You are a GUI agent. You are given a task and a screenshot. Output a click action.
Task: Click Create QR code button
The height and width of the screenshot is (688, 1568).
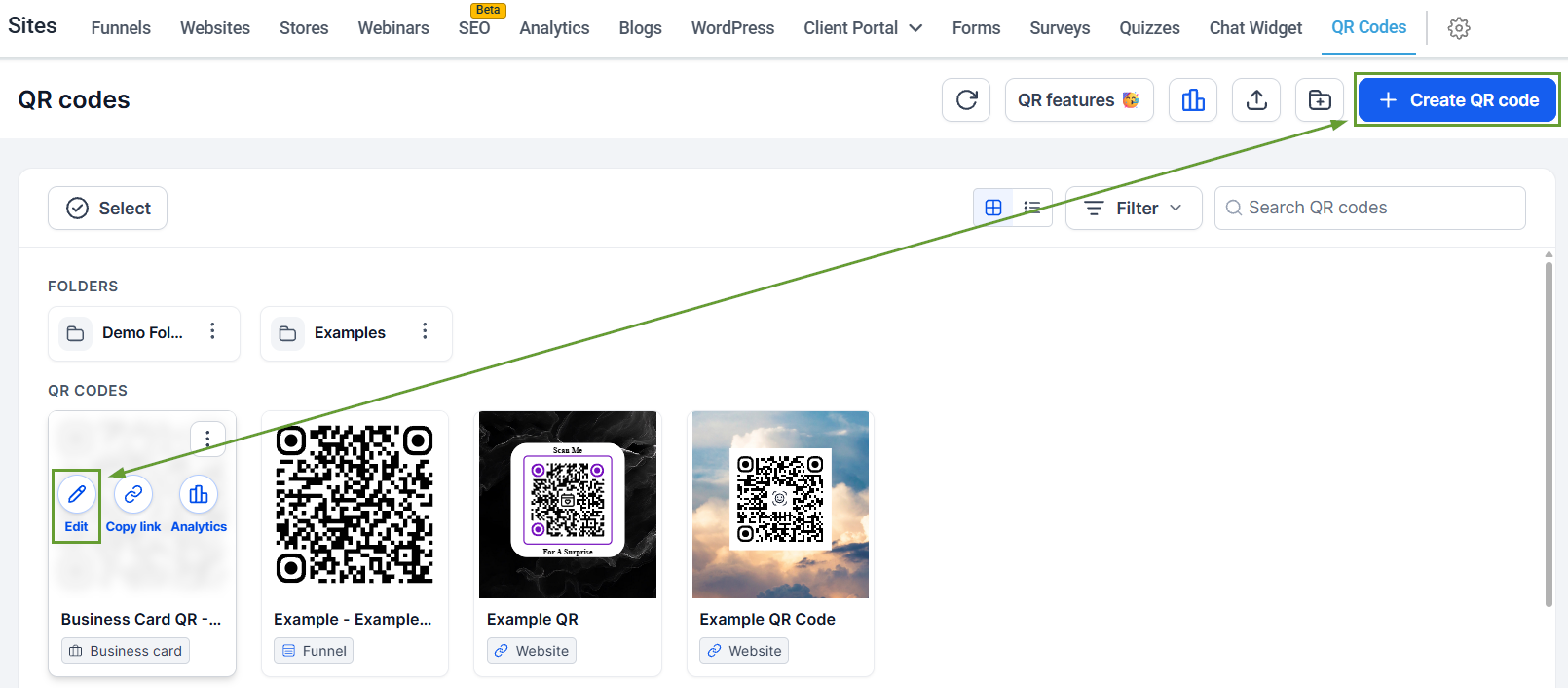click(1457, 100)
